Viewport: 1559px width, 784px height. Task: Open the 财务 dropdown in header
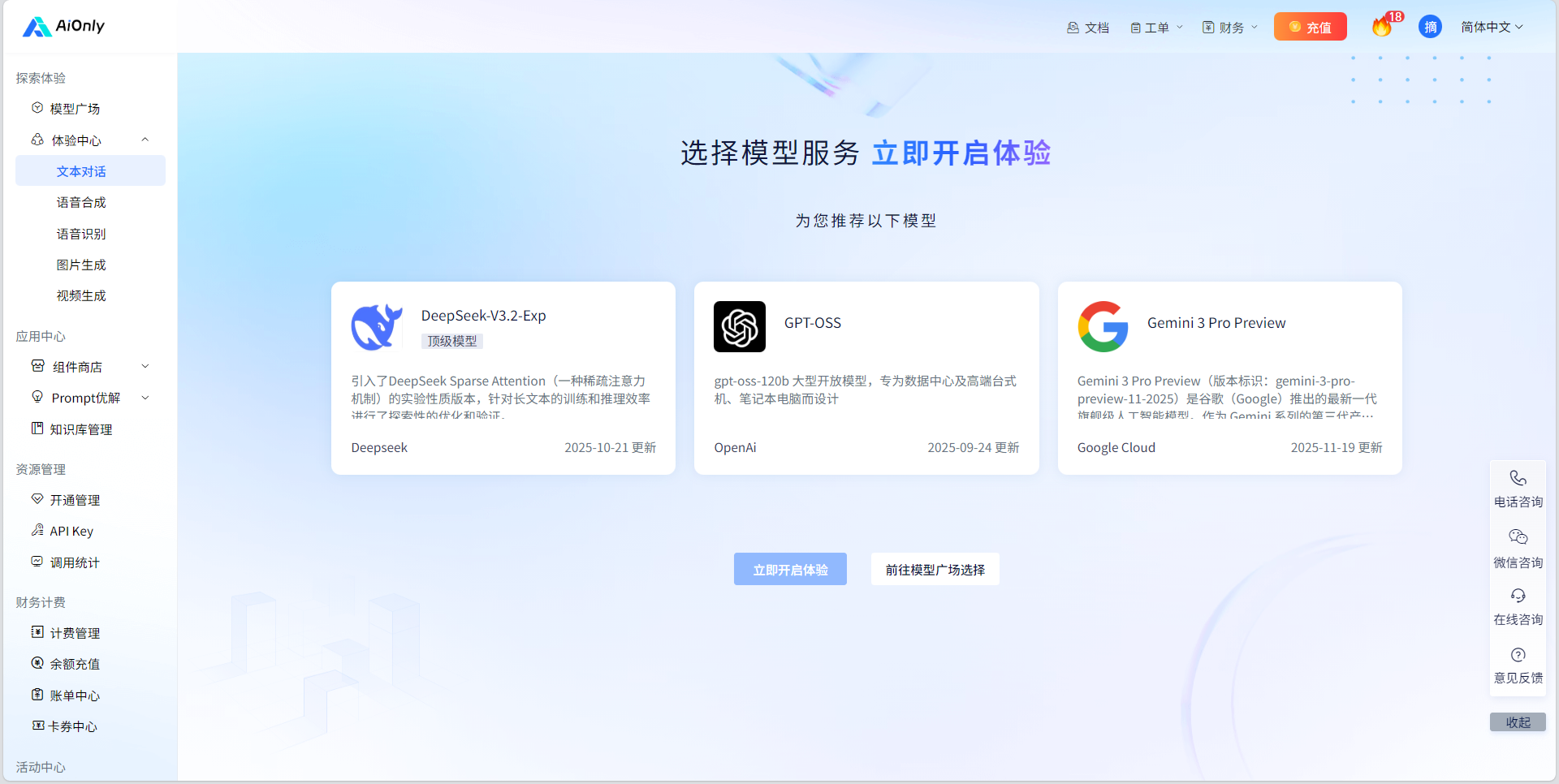tap(1230, 28)
